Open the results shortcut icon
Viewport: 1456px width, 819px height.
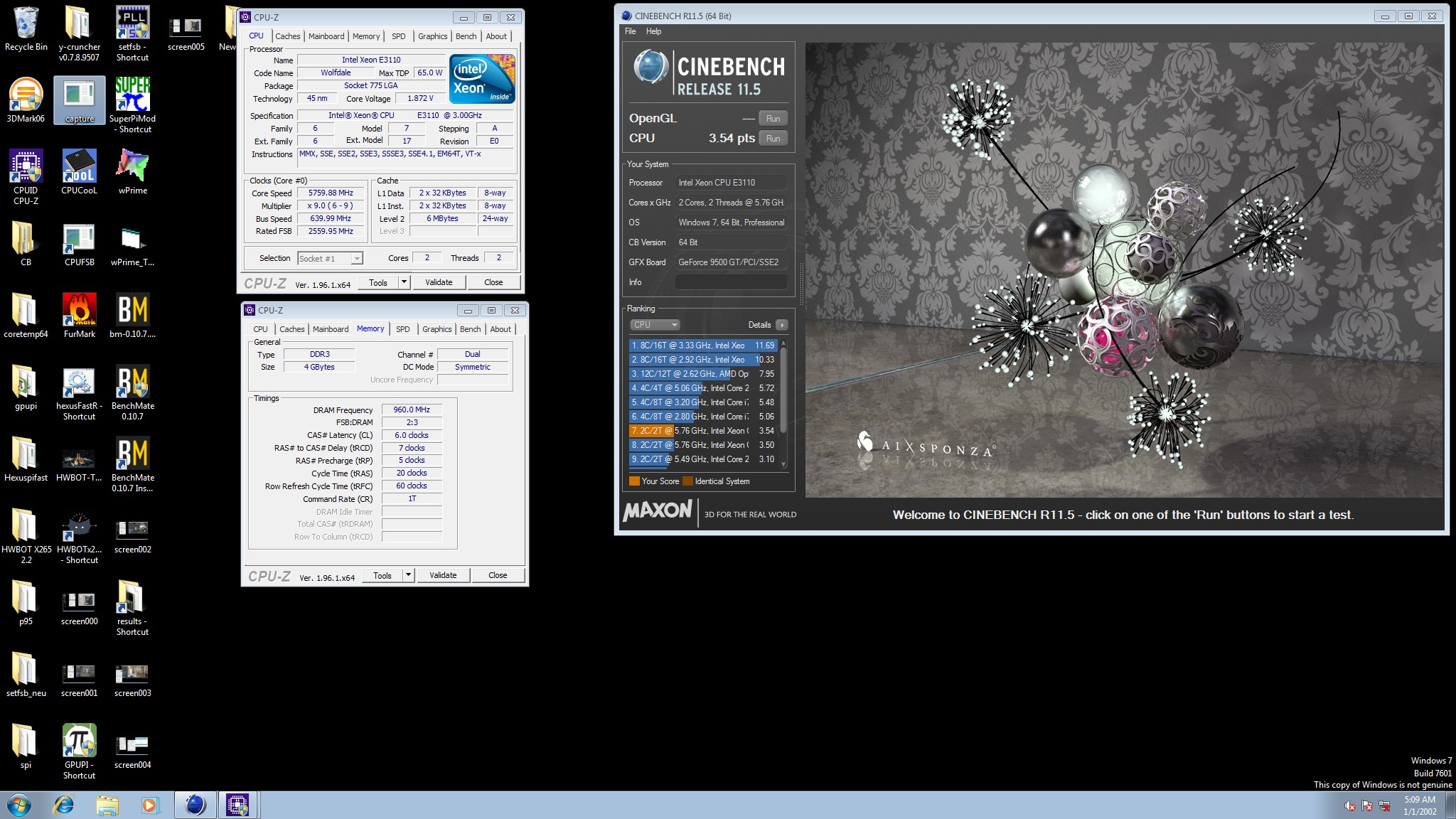pyautogui.click(x=132, y=608)
